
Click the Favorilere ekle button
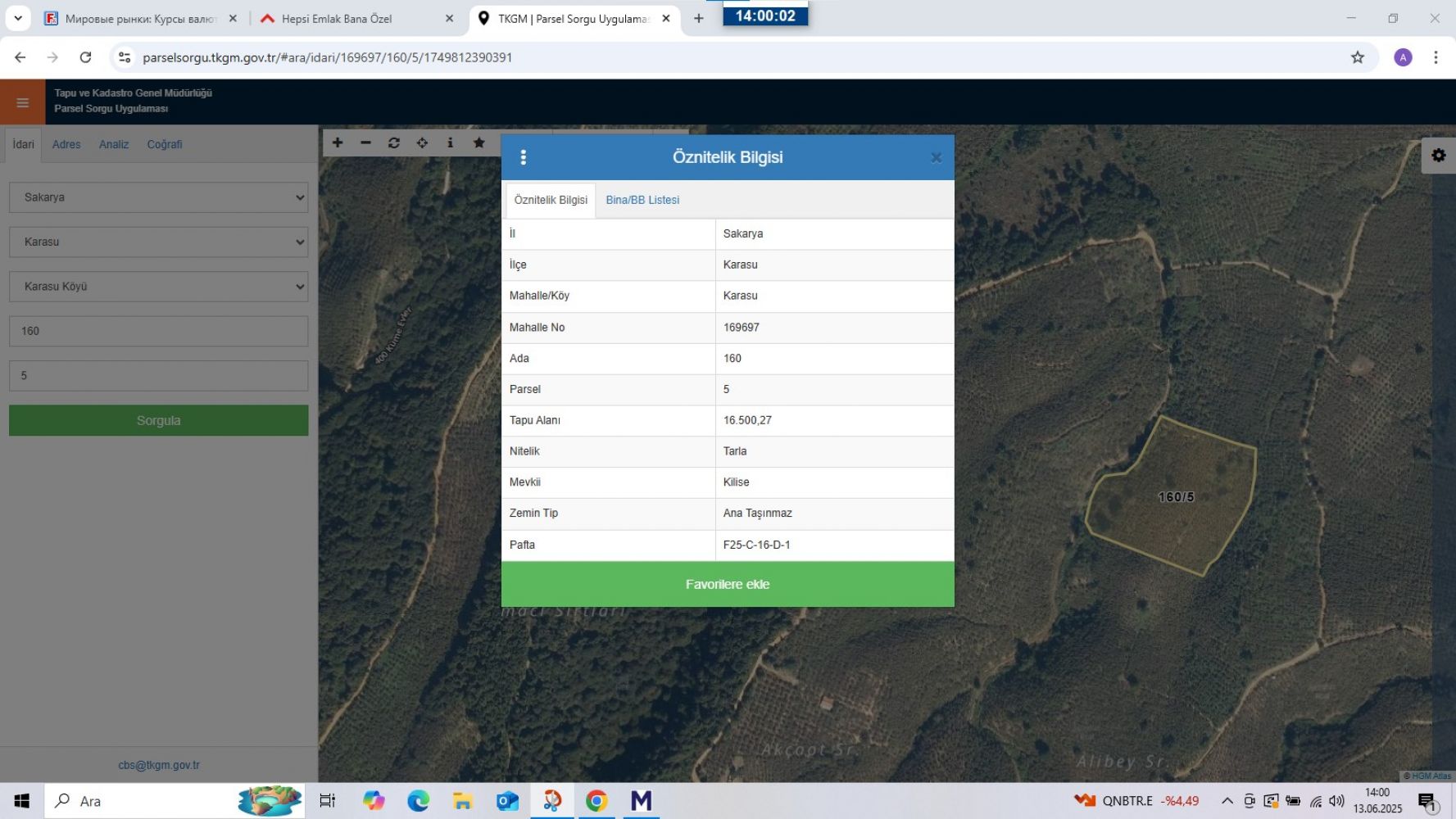tap(728, 584)
